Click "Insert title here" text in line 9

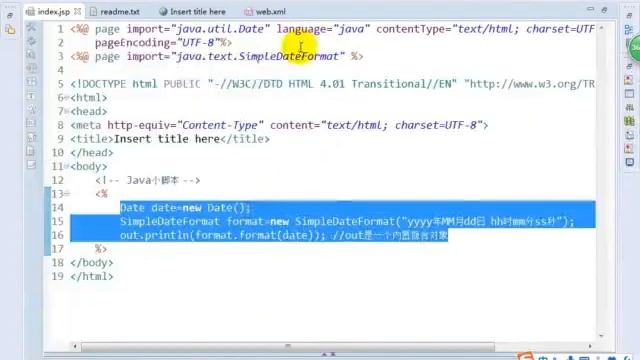click(x=167, y=139)
